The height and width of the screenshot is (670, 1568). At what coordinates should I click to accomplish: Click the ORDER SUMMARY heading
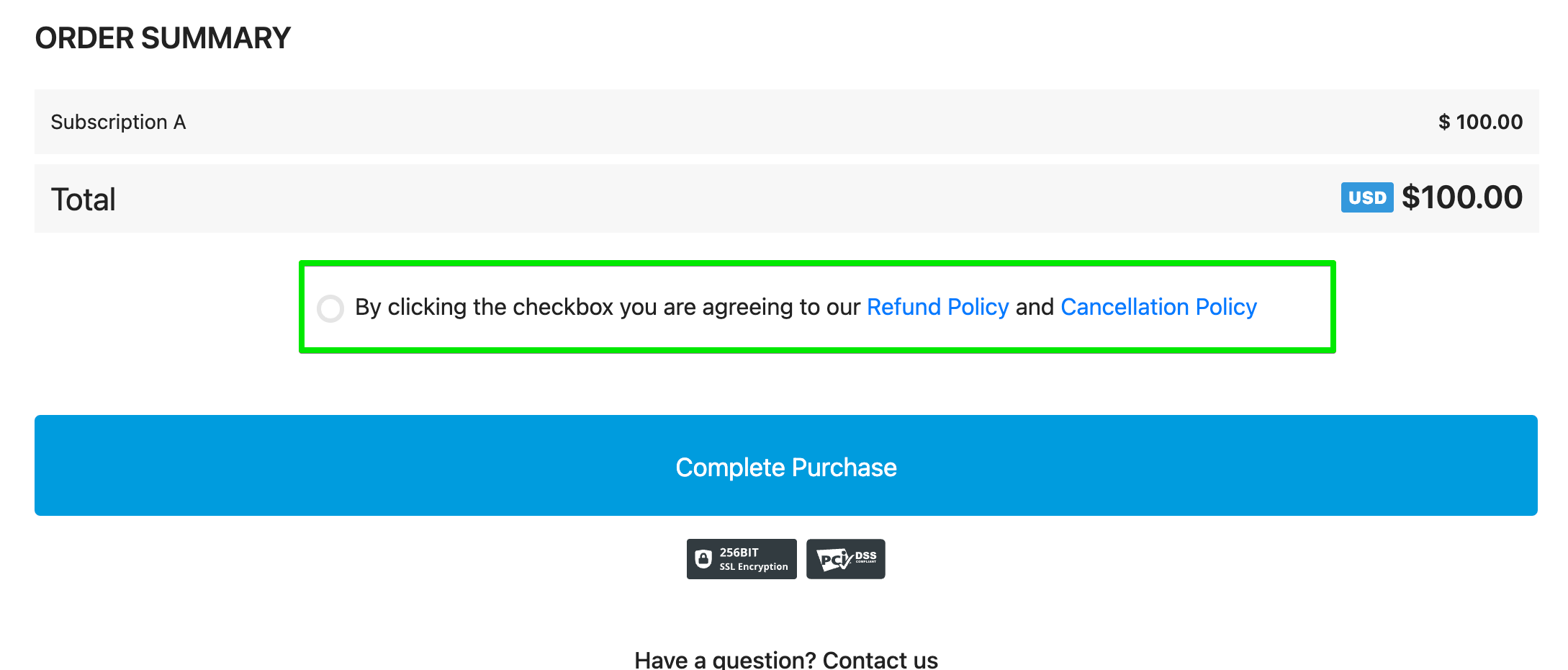163,38
